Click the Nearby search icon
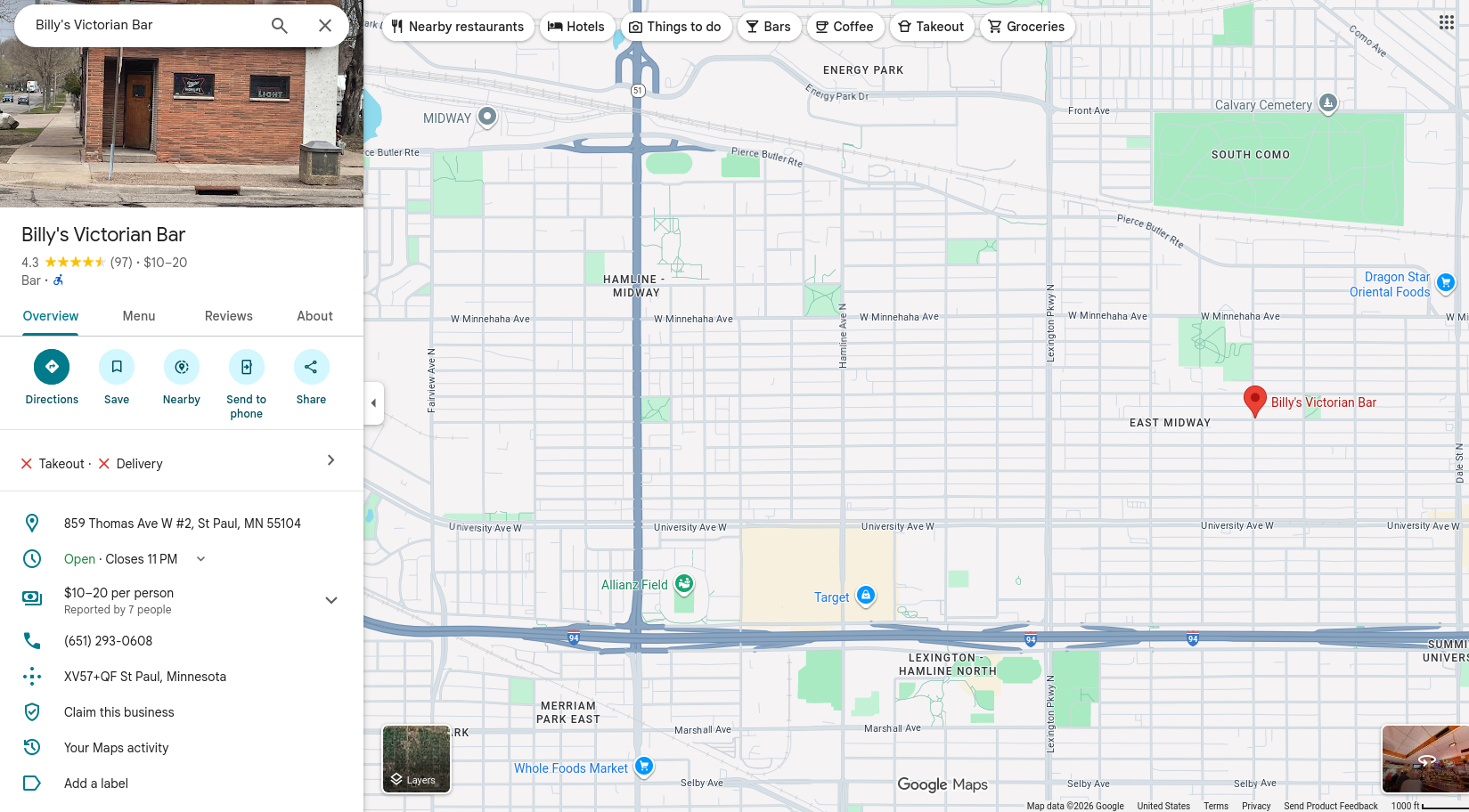This screenshot has width=1469, height=812. pos(182,367)
